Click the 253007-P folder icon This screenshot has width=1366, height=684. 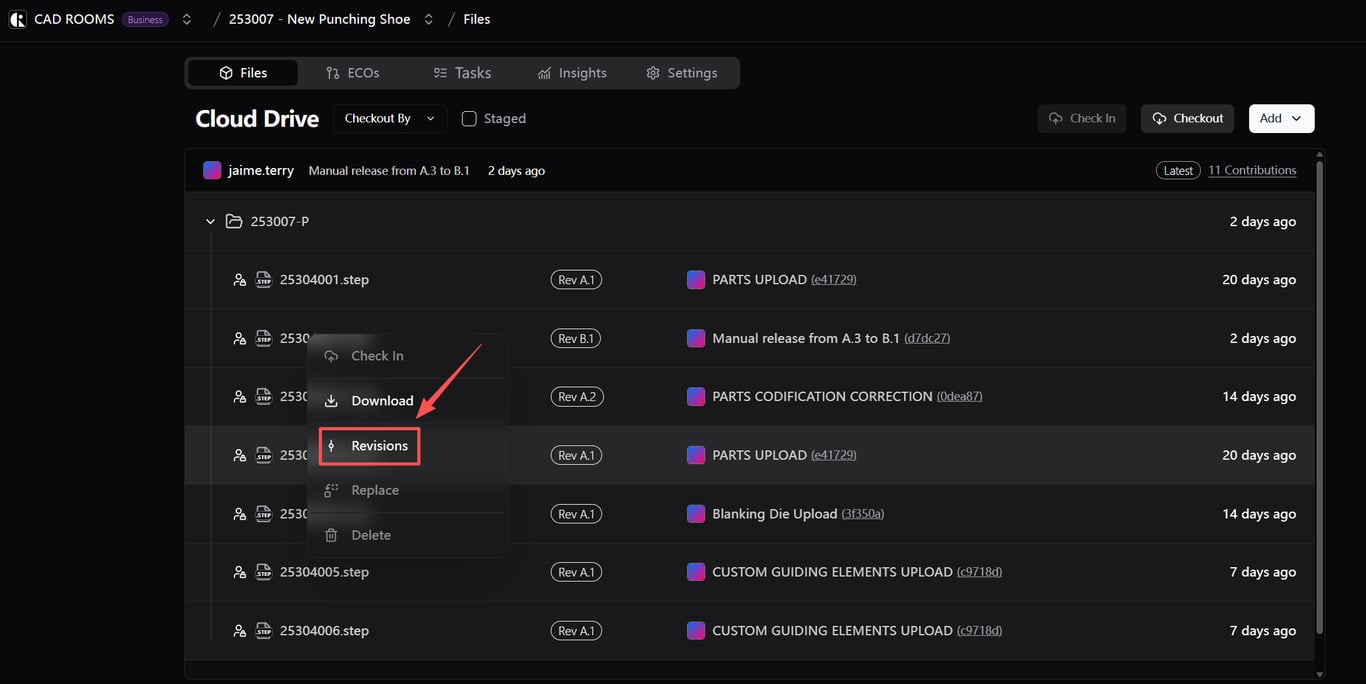pos(234,221)
